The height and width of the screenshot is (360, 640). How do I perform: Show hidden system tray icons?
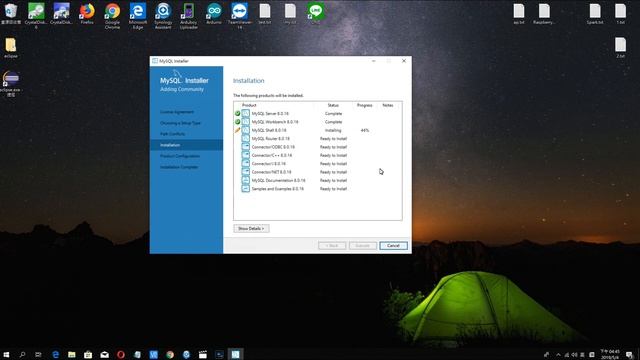(558, 355)
